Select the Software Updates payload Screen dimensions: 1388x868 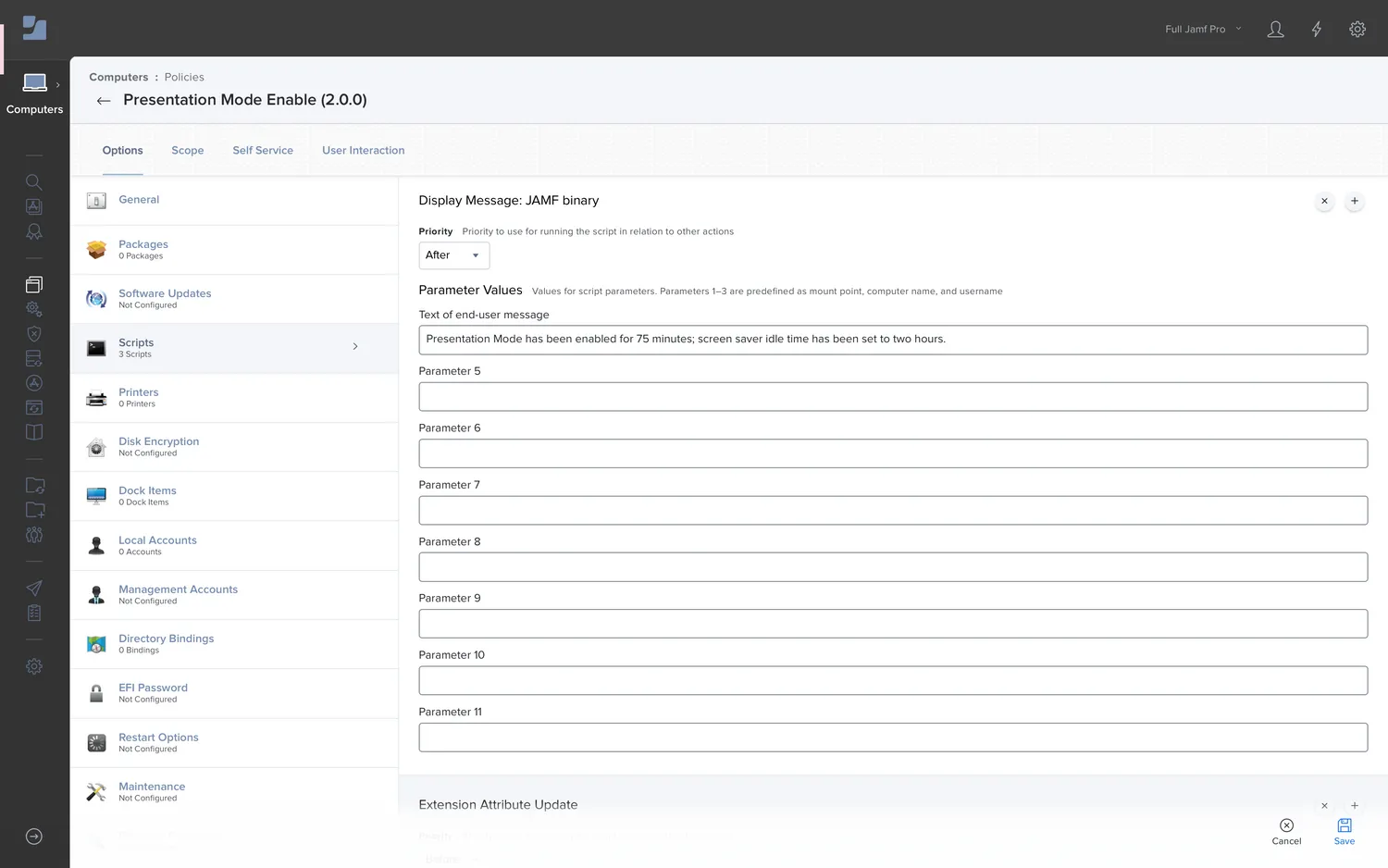pyautogui.click(x=234, y=299)
